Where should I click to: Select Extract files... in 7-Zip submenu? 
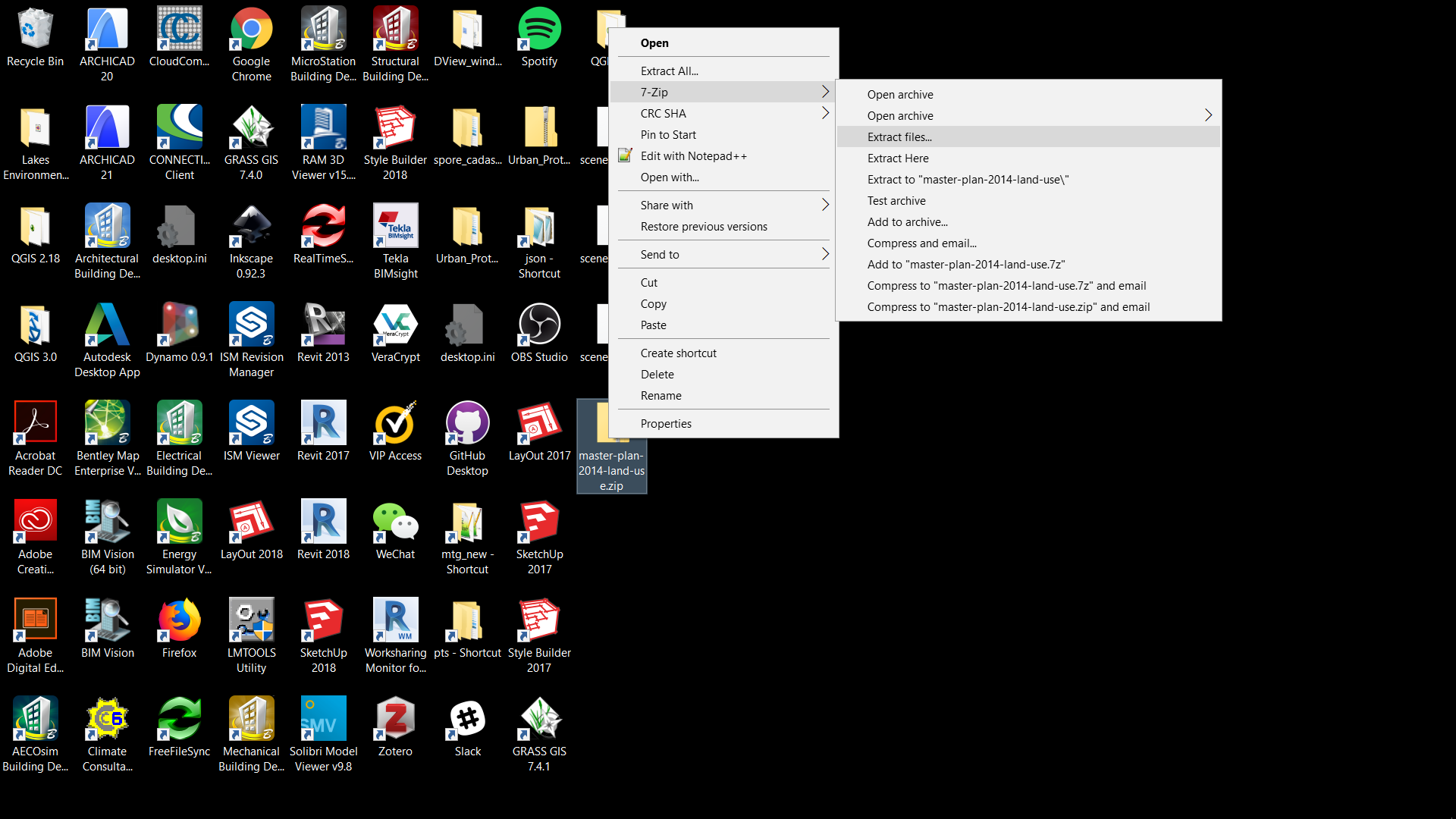(899, 137)
